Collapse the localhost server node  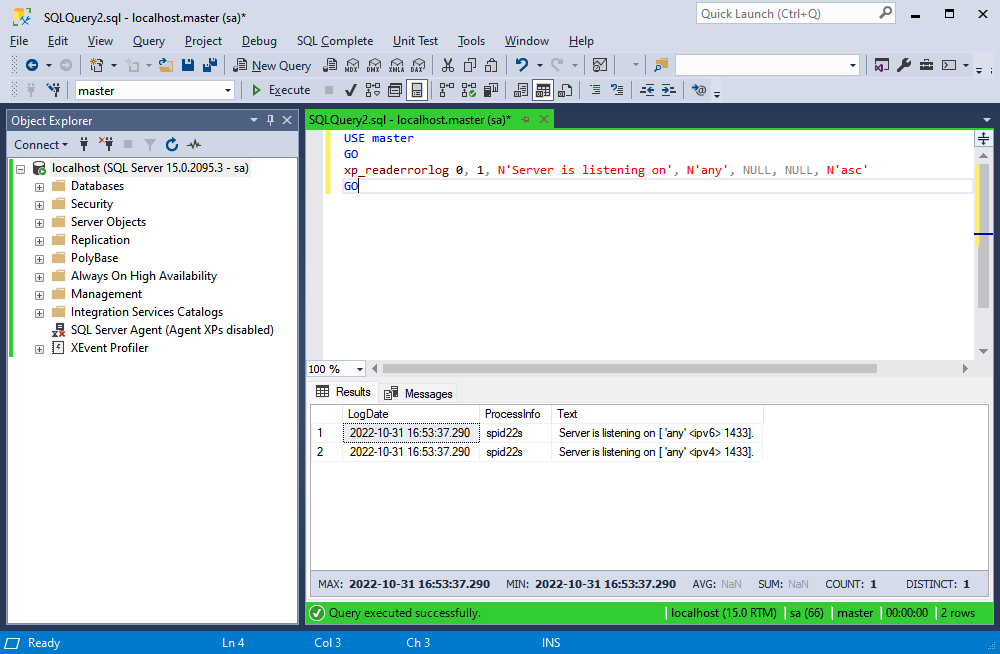click(x=21, y=169)
